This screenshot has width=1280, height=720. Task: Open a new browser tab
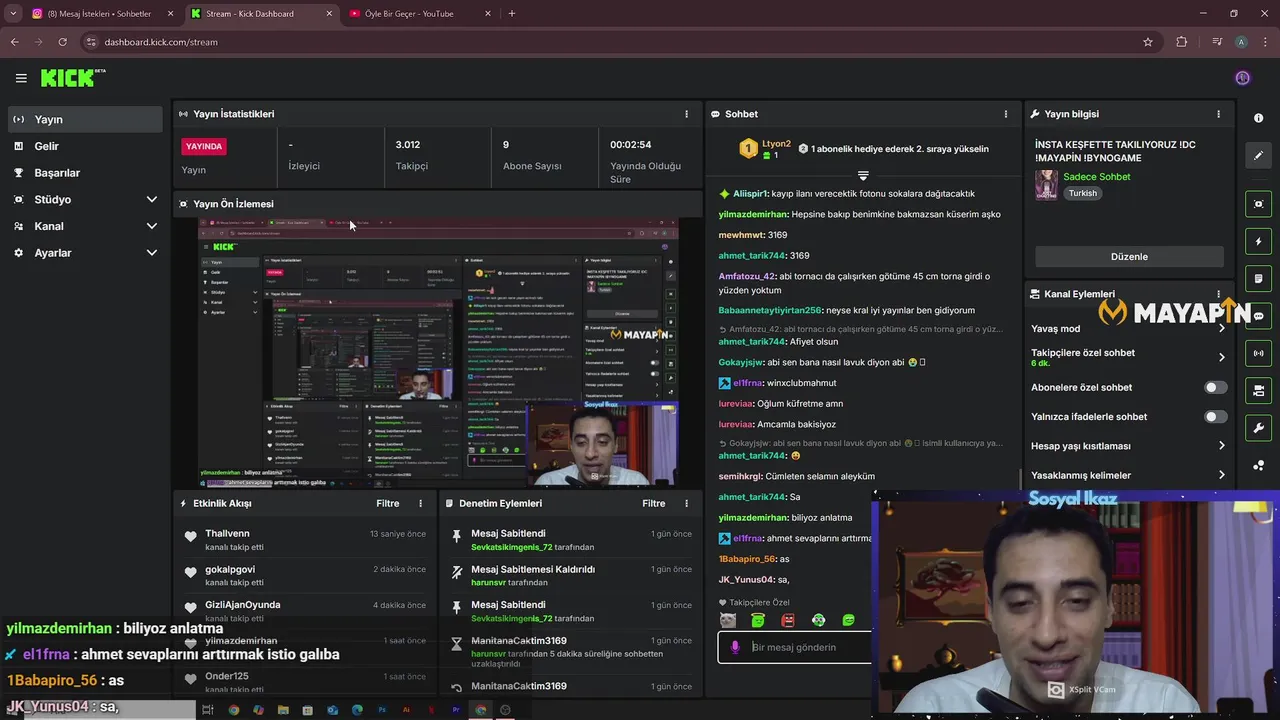point(512,14)
